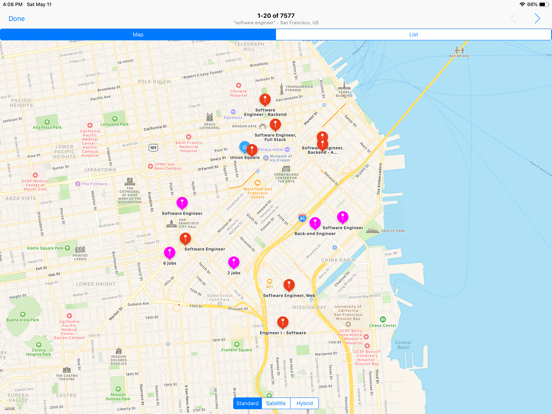Tap Oracle Park stadium icon
Viewport: 552px width, 414px height.
372,231
